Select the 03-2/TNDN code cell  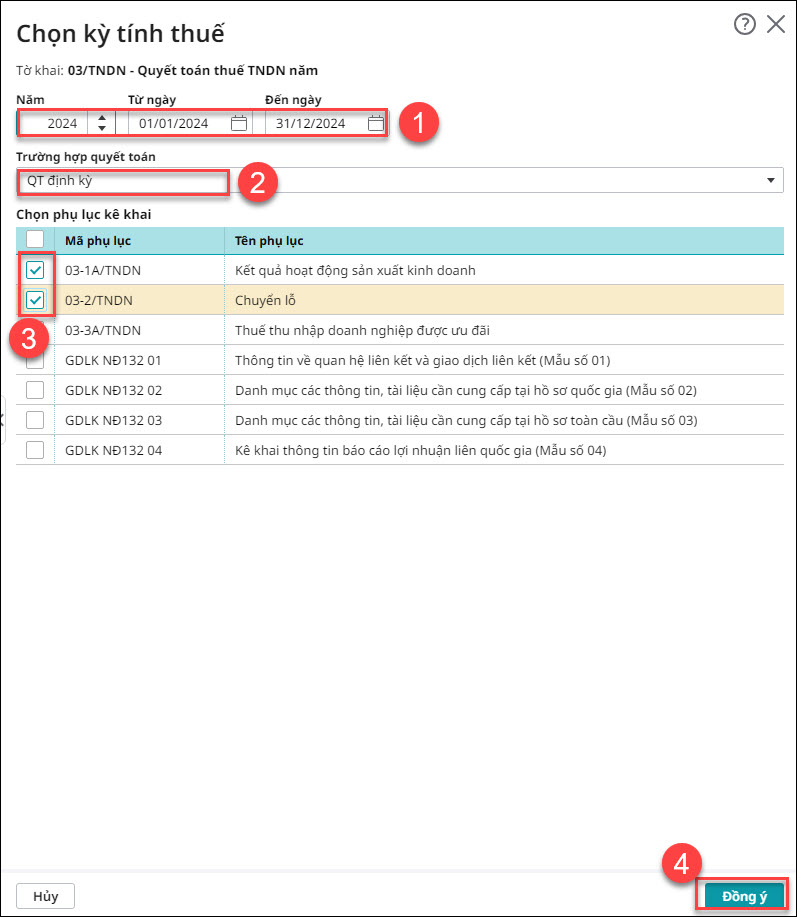pyautogui.click(x=140, y=300)
